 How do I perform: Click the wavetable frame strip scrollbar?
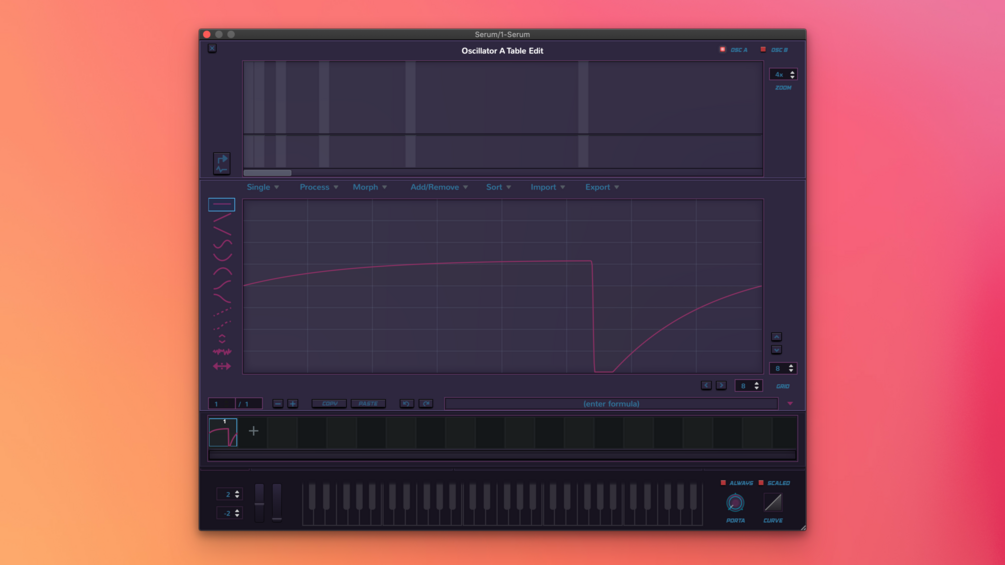(x=502, y=455)
